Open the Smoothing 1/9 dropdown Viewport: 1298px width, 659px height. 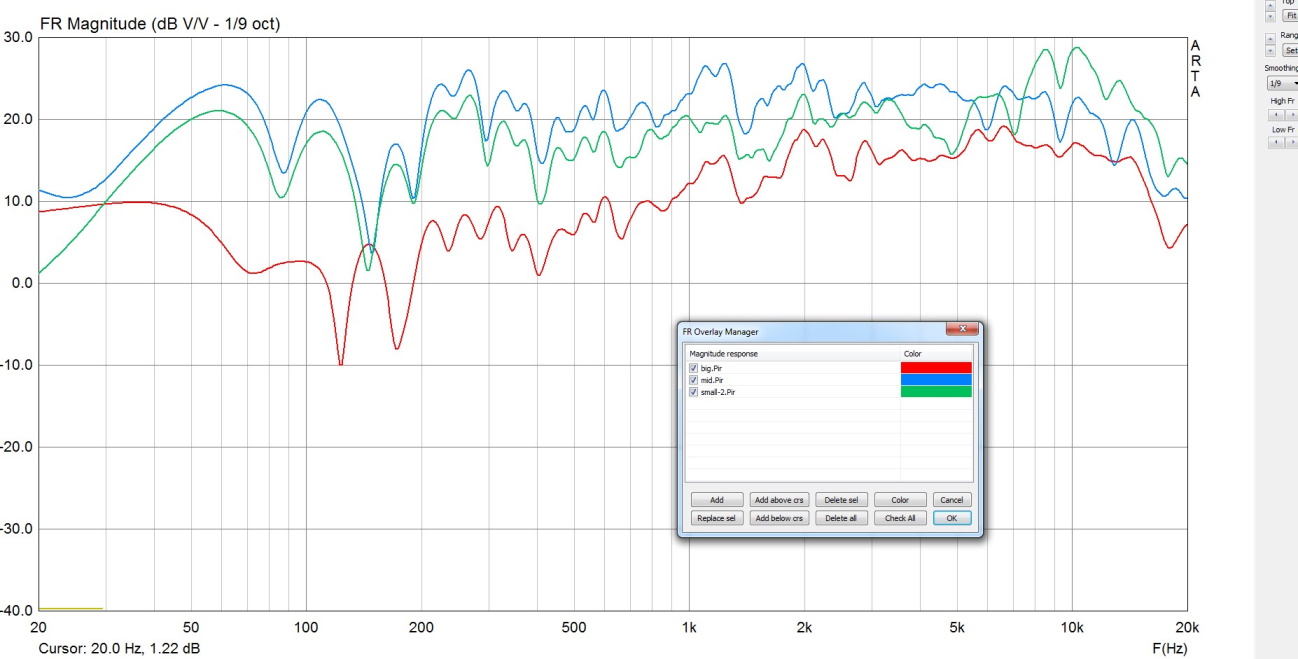pos(1282,83)
